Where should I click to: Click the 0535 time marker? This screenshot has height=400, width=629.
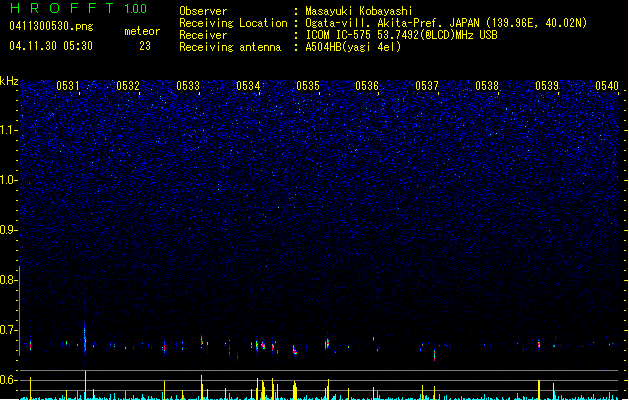click(308, 86)
